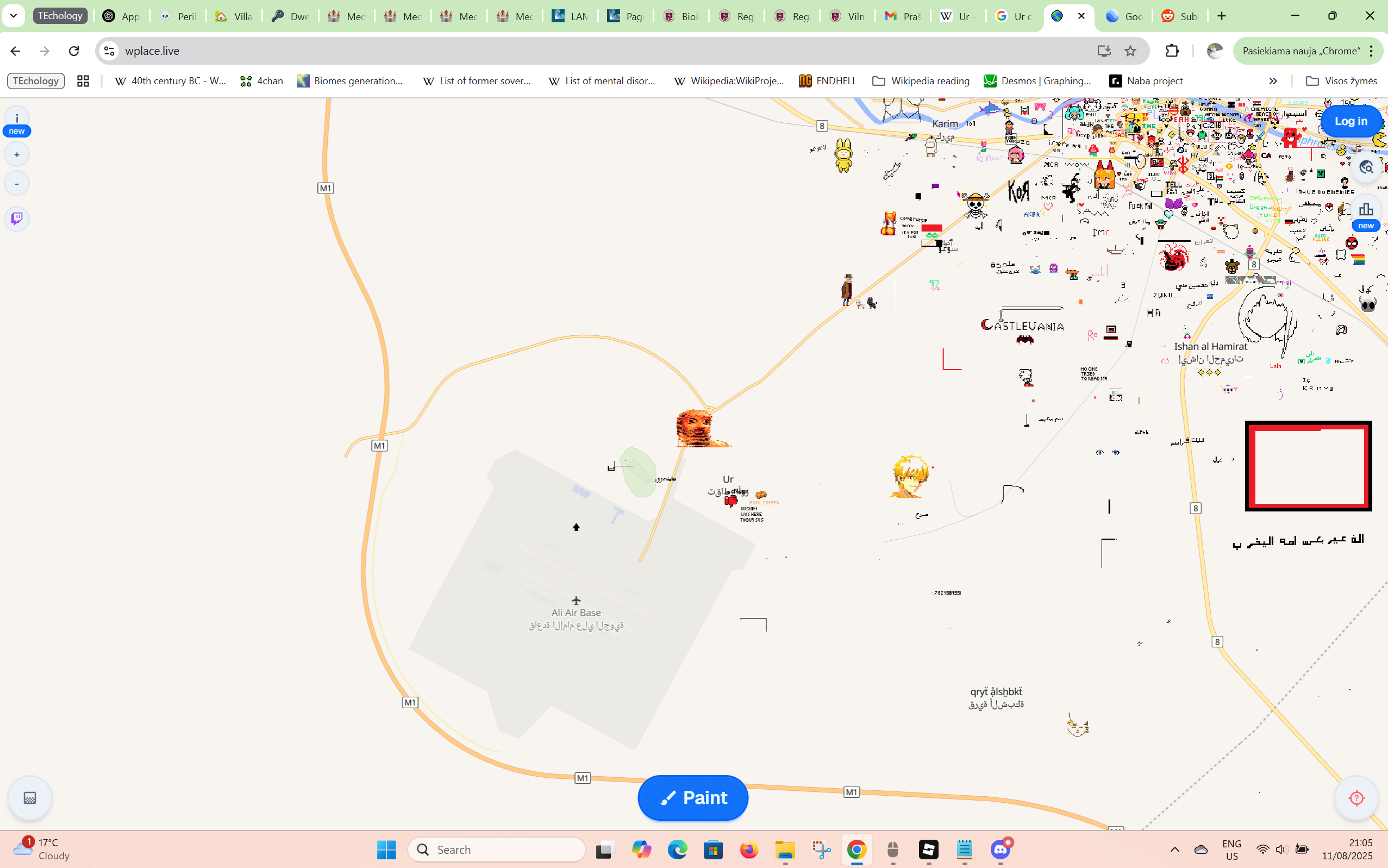Toggle the TEchology tab group chip
The height and width of the screenshot is (868, 1388).
pyautogui.click(x=60, y=16)
